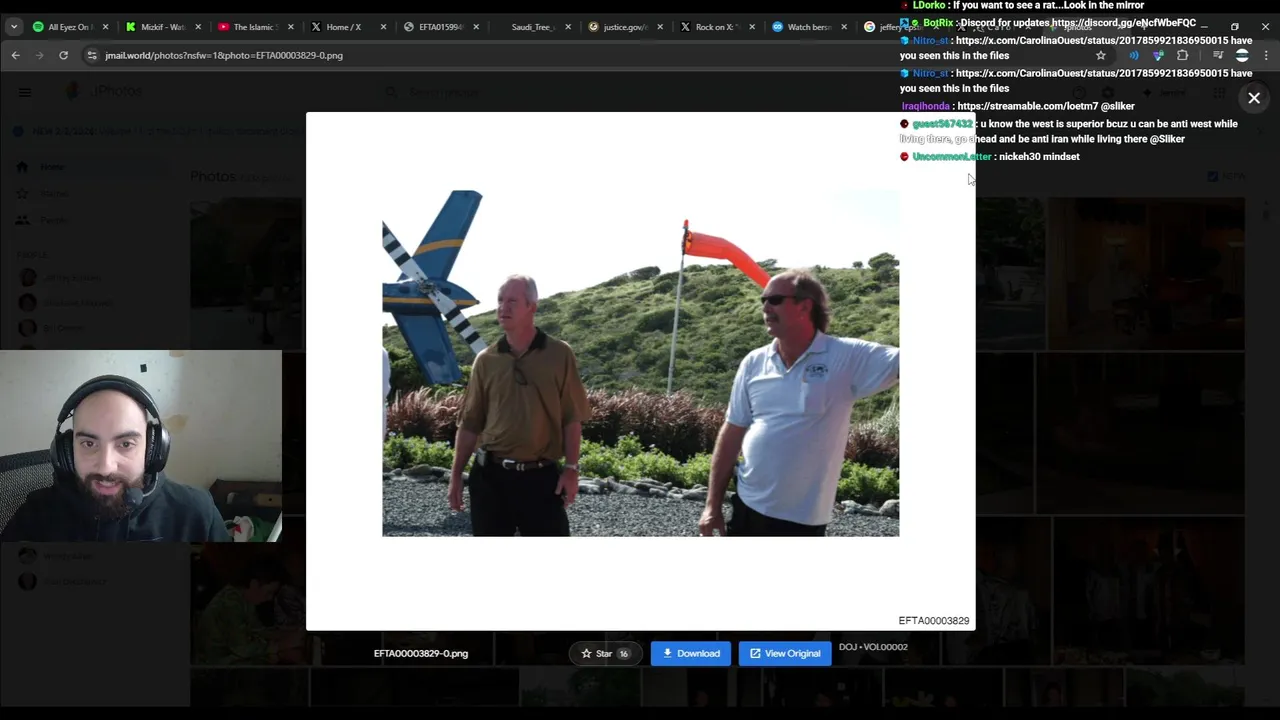Close the Rock on X tab
Image resolution: width=1280 pixels, height=720 pixels.
point(751,27)
